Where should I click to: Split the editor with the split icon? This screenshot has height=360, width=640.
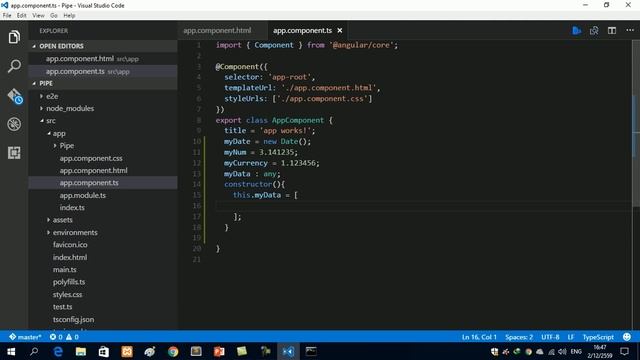click(x=611, y=31)
